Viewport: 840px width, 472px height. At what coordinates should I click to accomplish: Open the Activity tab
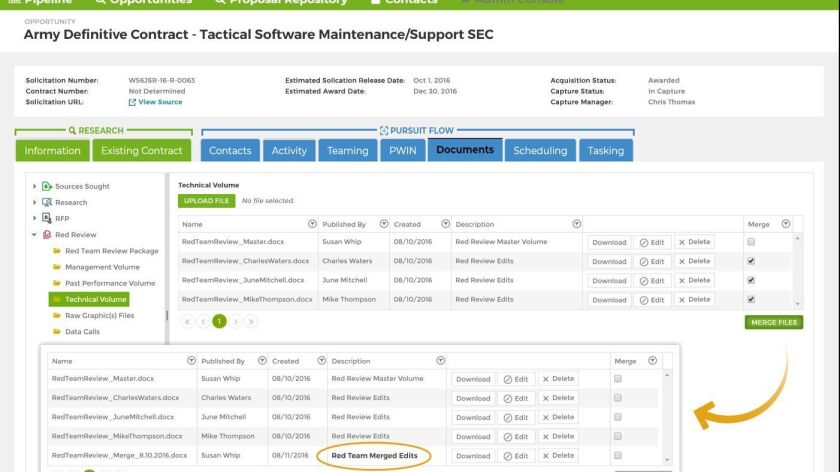[289, 151]
